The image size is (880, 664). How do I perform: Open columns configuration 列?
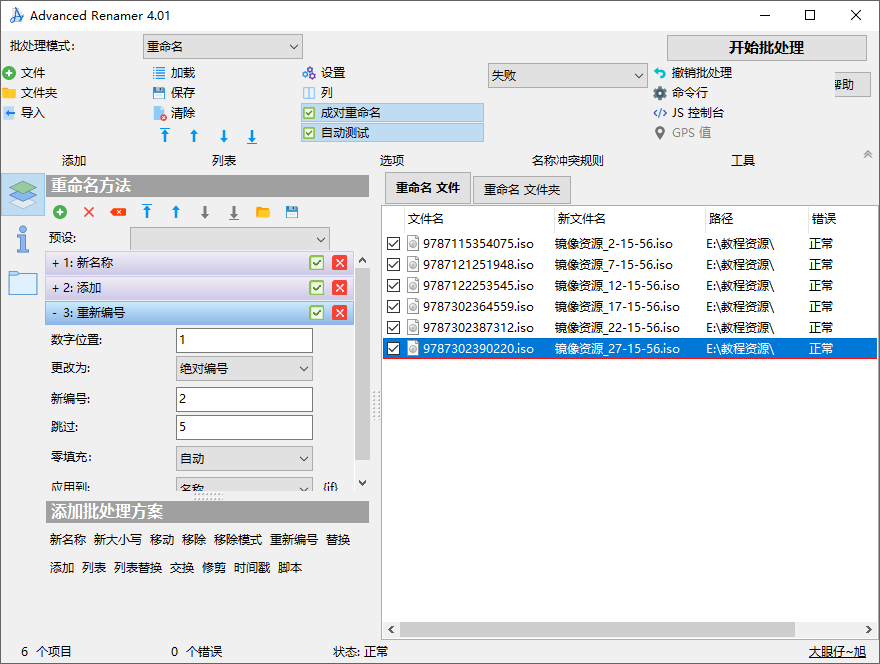pos(309,93)
